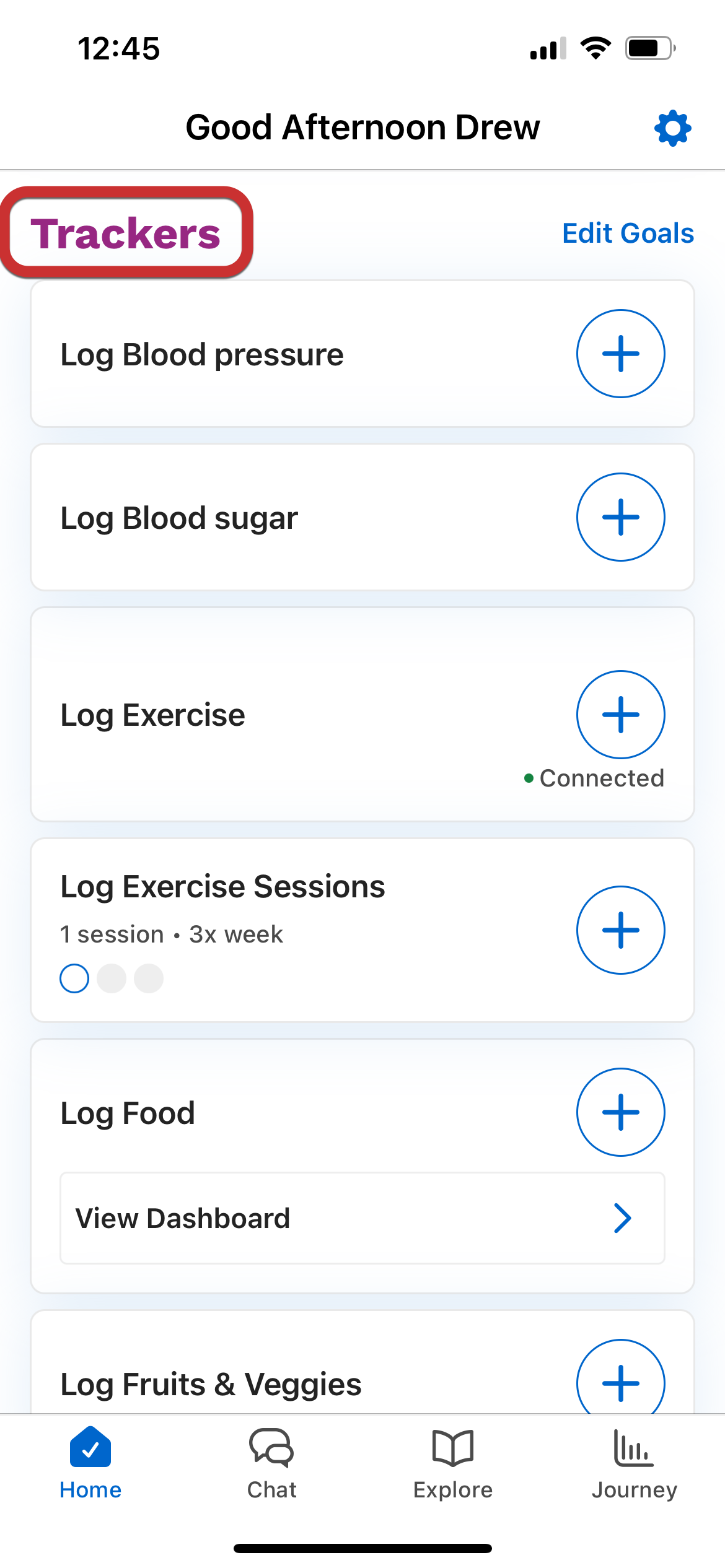The image size is (725, 1568).
Task: Tap plus icon for Log Blood pressure
Action: pos(620,354)
